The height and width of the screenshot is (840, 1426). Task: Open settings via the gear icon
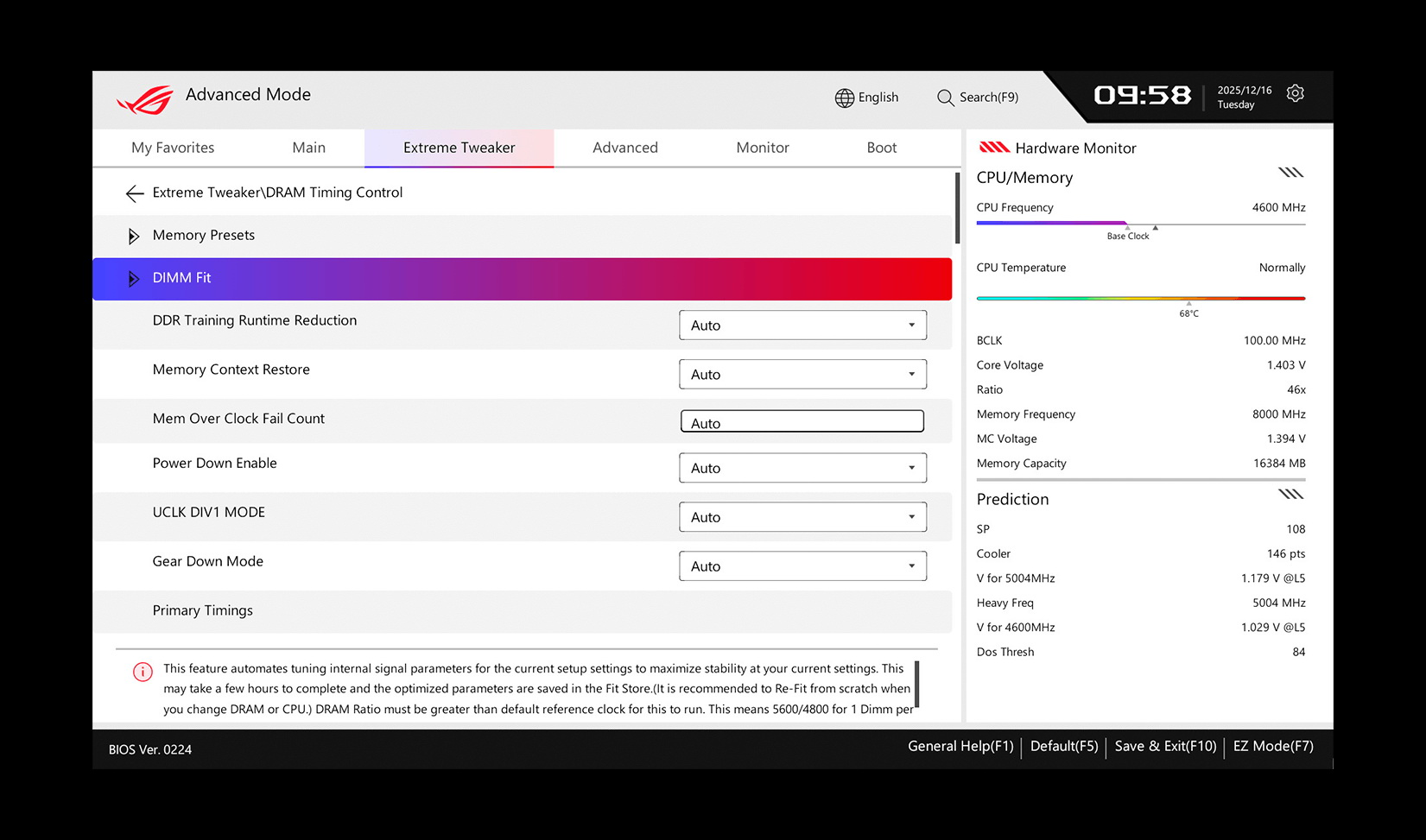(x=1295, y=94)
